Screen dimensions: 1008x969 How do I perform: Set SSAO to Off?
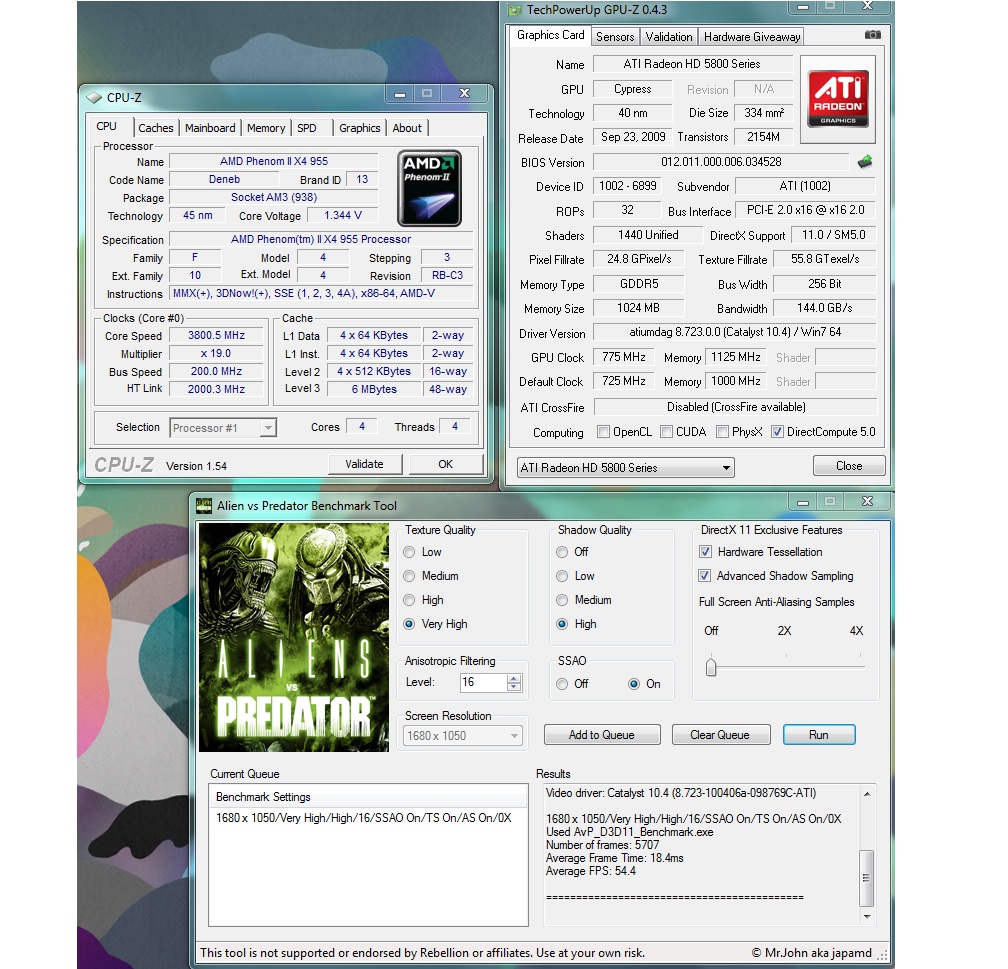pyautogui.click(x=562, y=684)
